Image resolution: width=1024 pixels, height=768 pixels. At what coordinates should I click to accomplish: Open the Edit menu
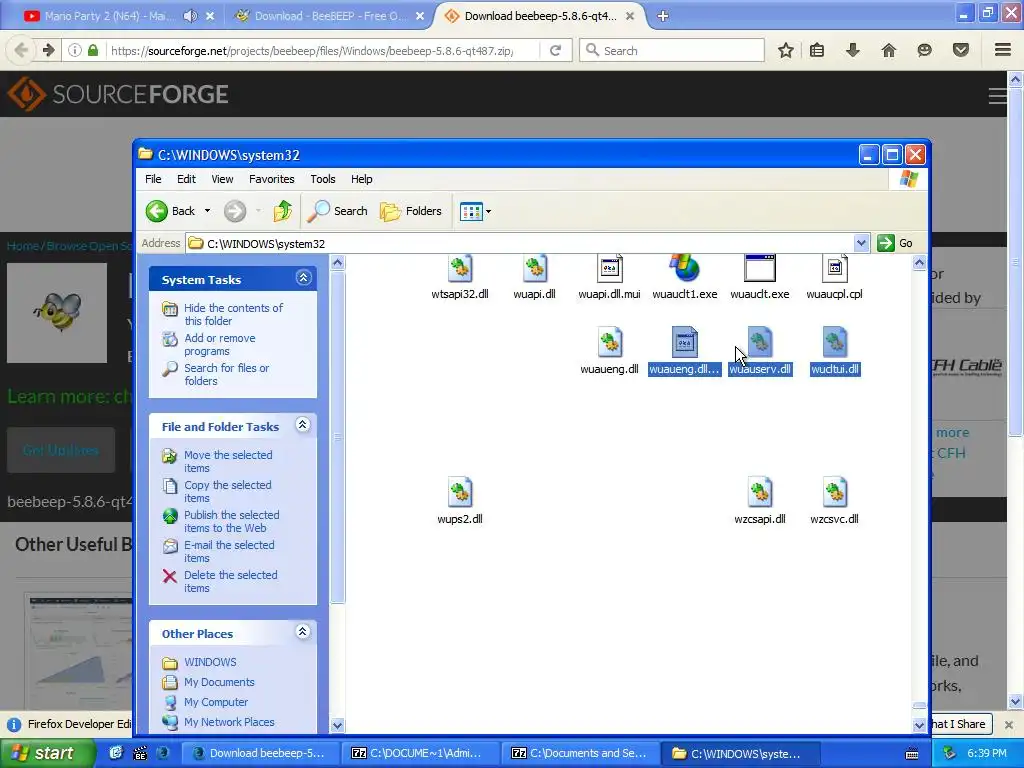click(x=186, y=179)
